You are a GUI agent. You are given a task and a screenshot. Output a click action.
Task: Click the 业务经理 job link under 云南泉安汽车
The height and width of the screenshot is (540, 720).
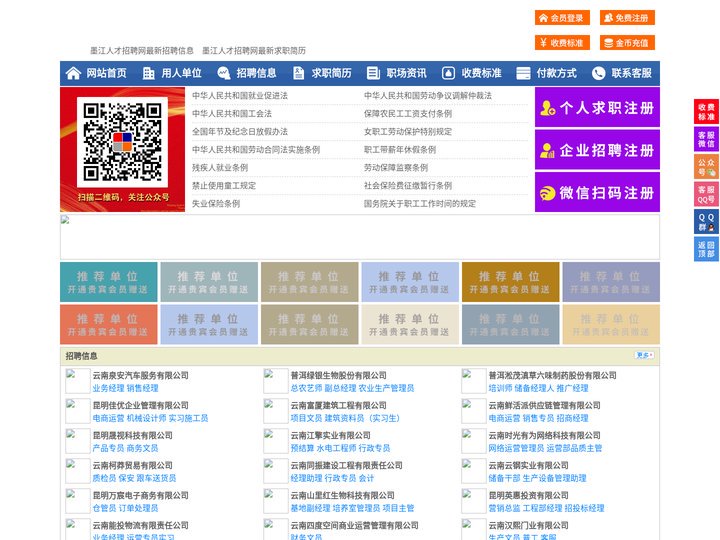click(108, 388)
